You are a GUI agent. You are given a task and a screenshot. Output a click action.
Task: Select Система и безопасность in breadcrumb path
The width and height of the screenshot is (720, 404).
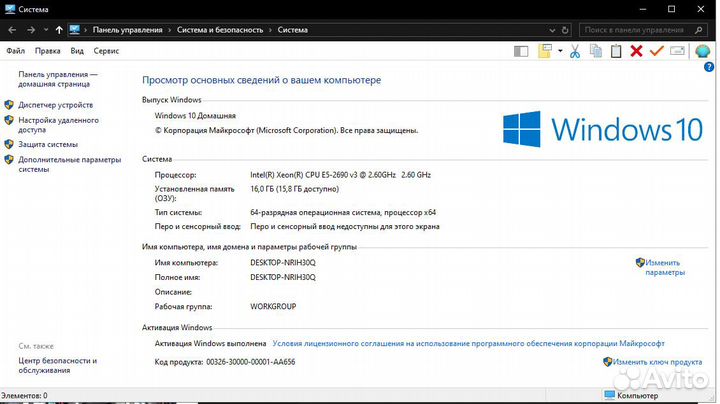pos(220,30)
